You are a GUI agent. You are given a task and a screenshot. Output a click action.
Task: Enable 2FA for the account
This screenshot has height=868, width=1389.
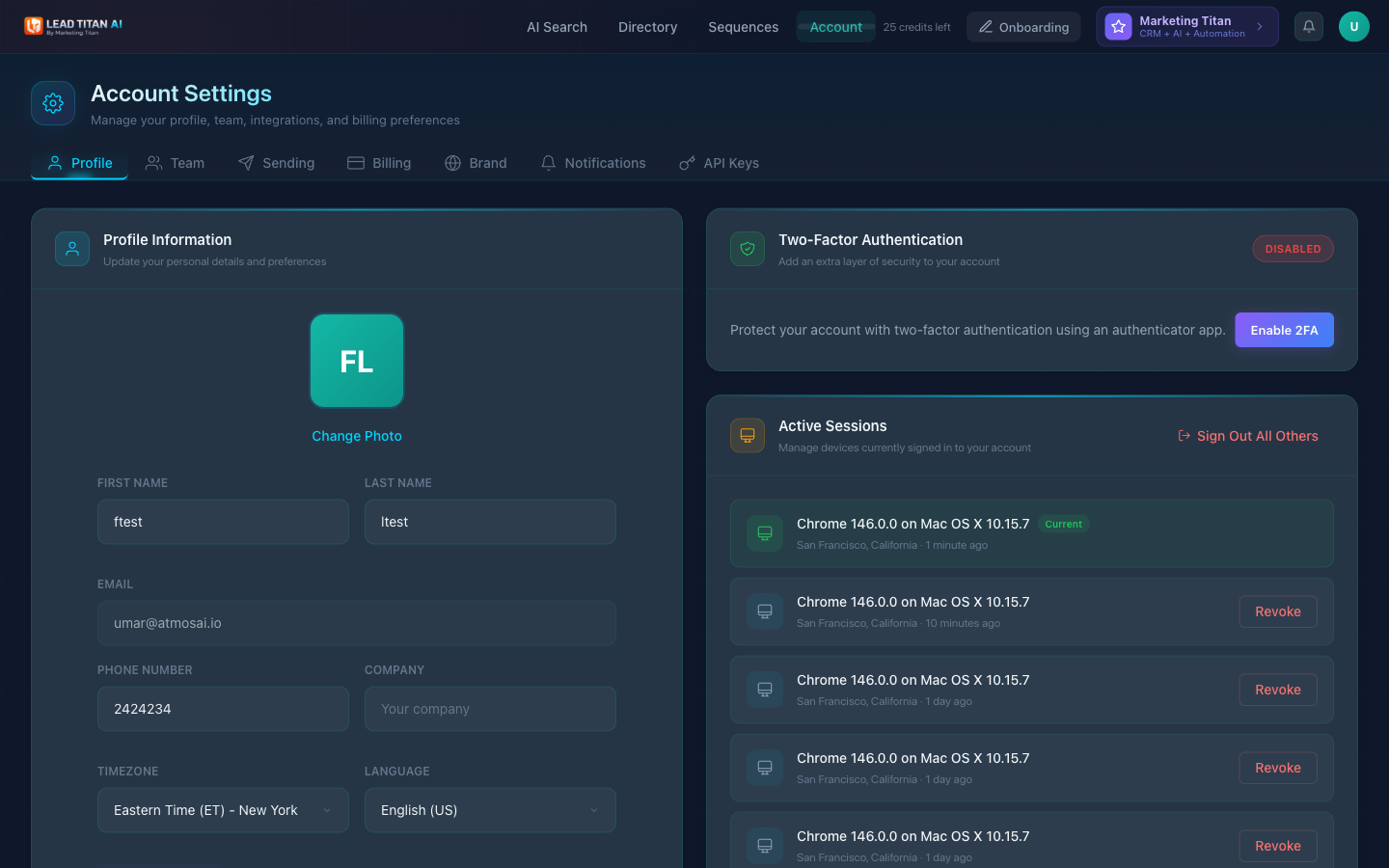(x=1284, y=329)
